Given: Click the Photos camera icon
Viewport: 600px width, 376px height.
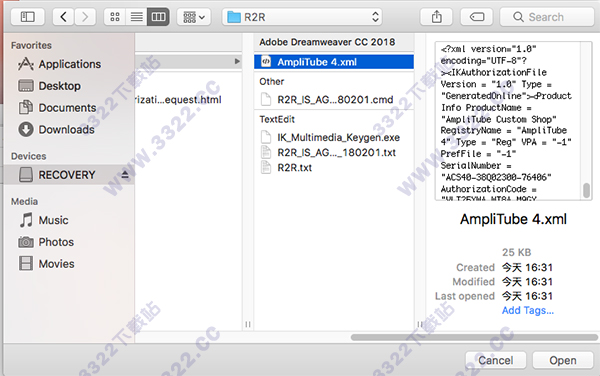Looking at the screenshot, I should coord(26,242).
